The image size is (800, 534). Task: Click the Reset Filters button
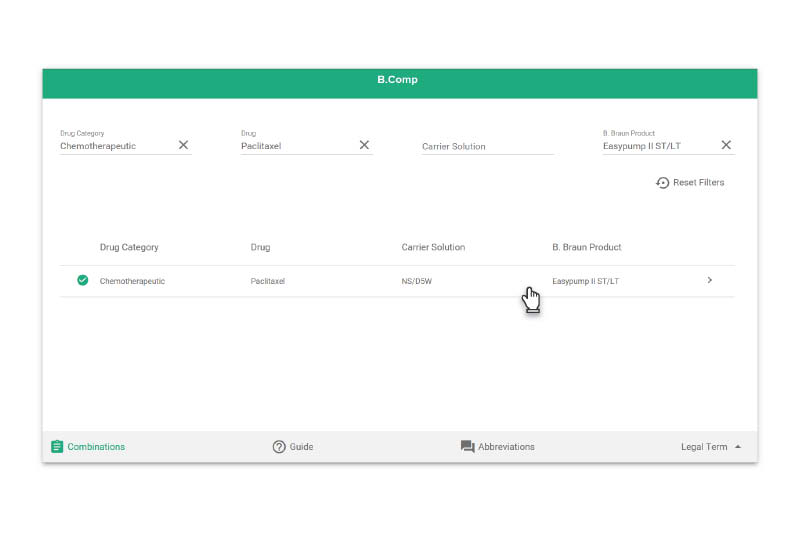click(x=690, y=183)
